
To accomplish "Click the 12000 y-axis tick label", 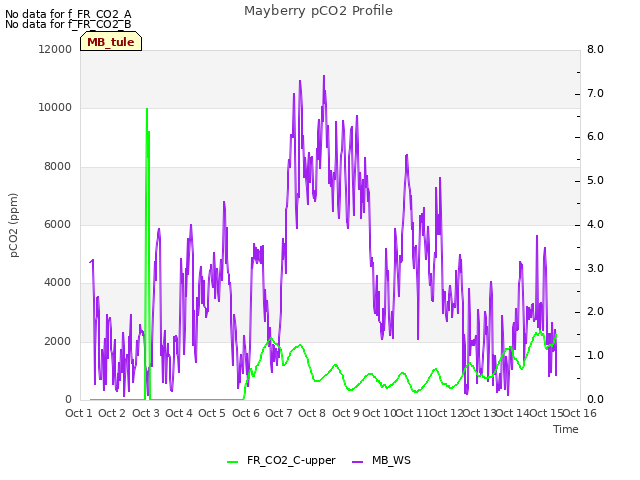I will click(x=55, y=49).
